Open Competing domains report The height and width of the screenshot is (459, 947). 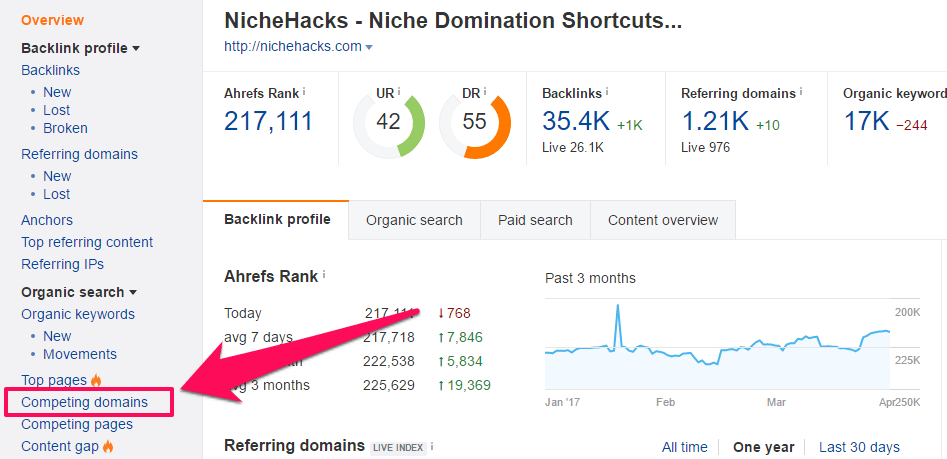84,402
